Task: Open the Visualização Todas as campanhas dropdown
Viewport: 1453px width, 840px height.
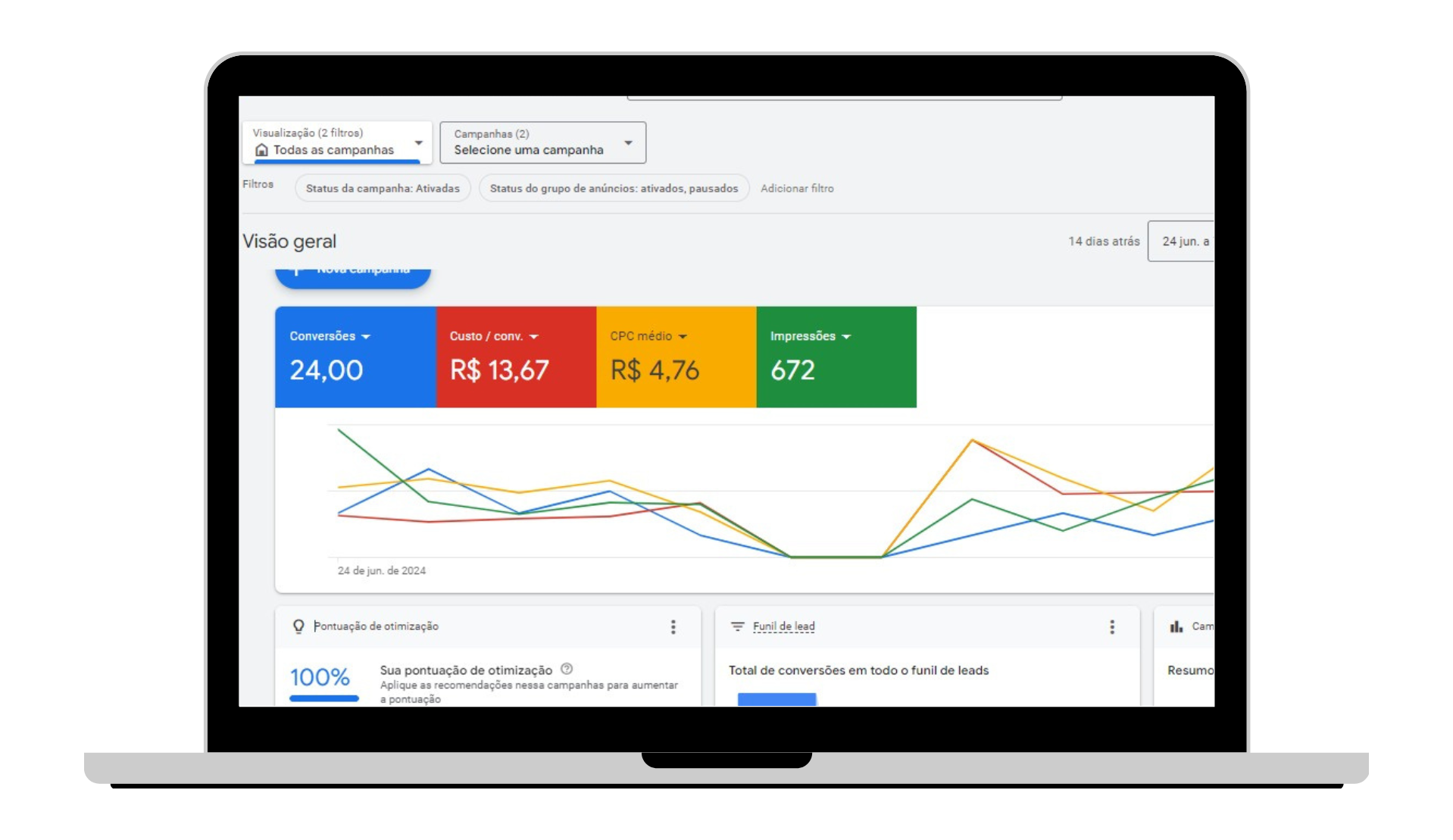Action: (417, 142)
